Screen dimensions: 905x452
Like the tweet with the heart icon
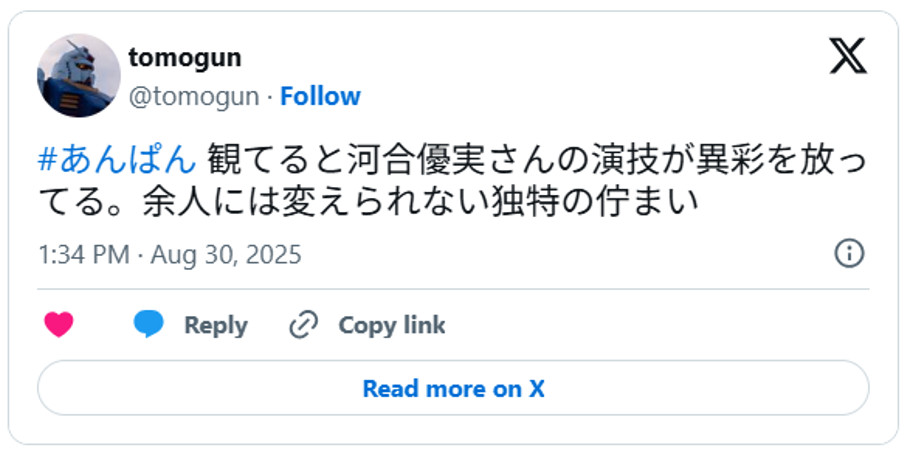(x=59, y=325)
